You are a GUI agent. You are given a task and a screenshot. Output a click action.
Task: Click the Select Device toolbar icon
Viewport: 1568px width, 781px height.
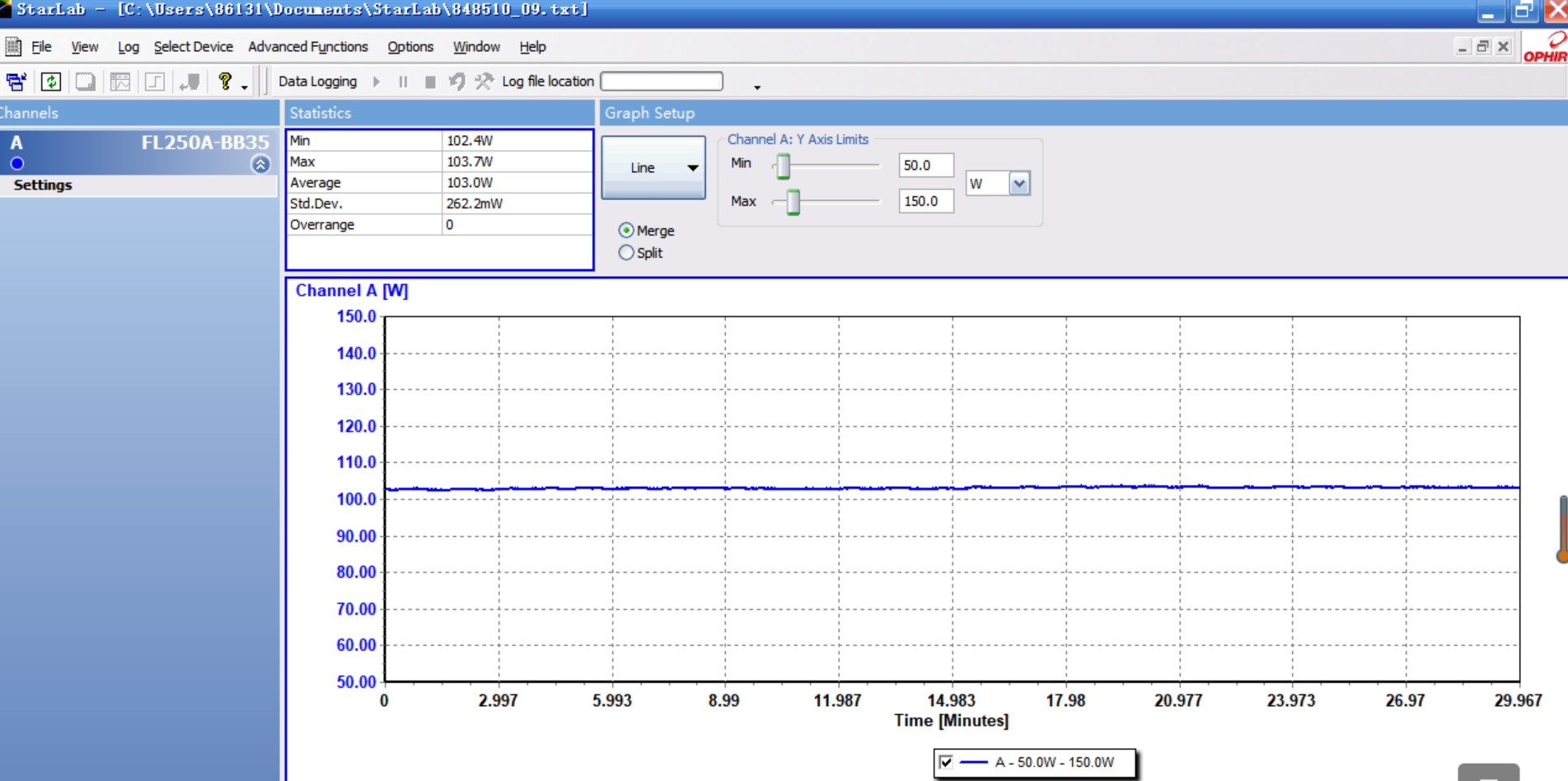[x=16, y=82]
